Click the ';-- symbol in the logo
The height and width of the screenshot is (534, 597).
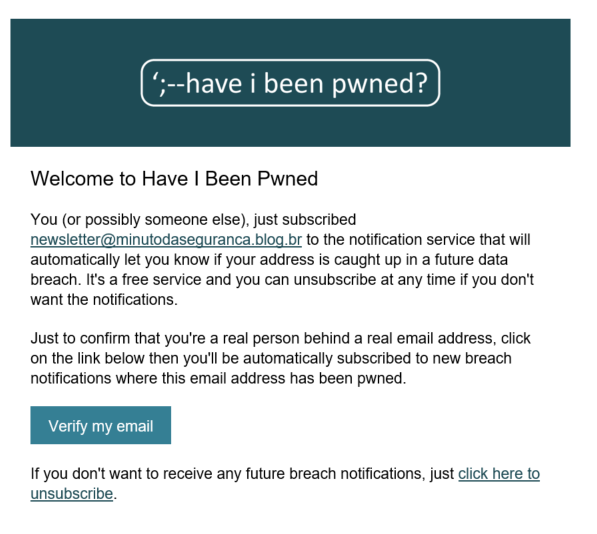(x=169, y=84)
